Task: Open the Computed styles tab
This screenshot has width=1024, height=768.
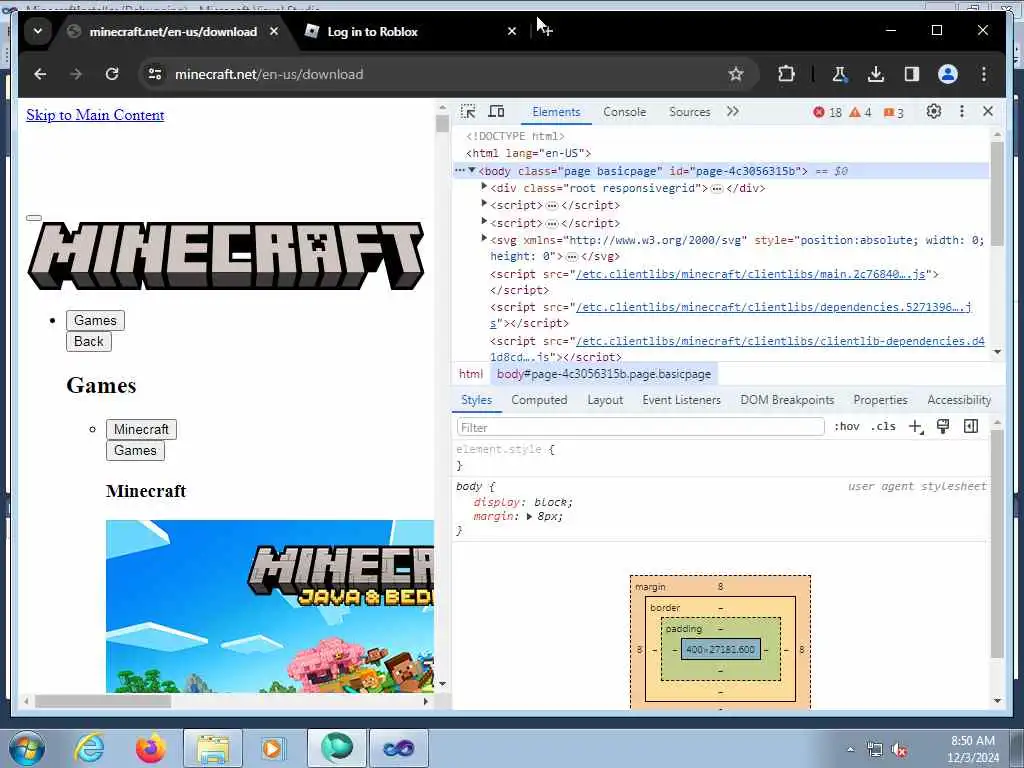Action: [539, 400]
